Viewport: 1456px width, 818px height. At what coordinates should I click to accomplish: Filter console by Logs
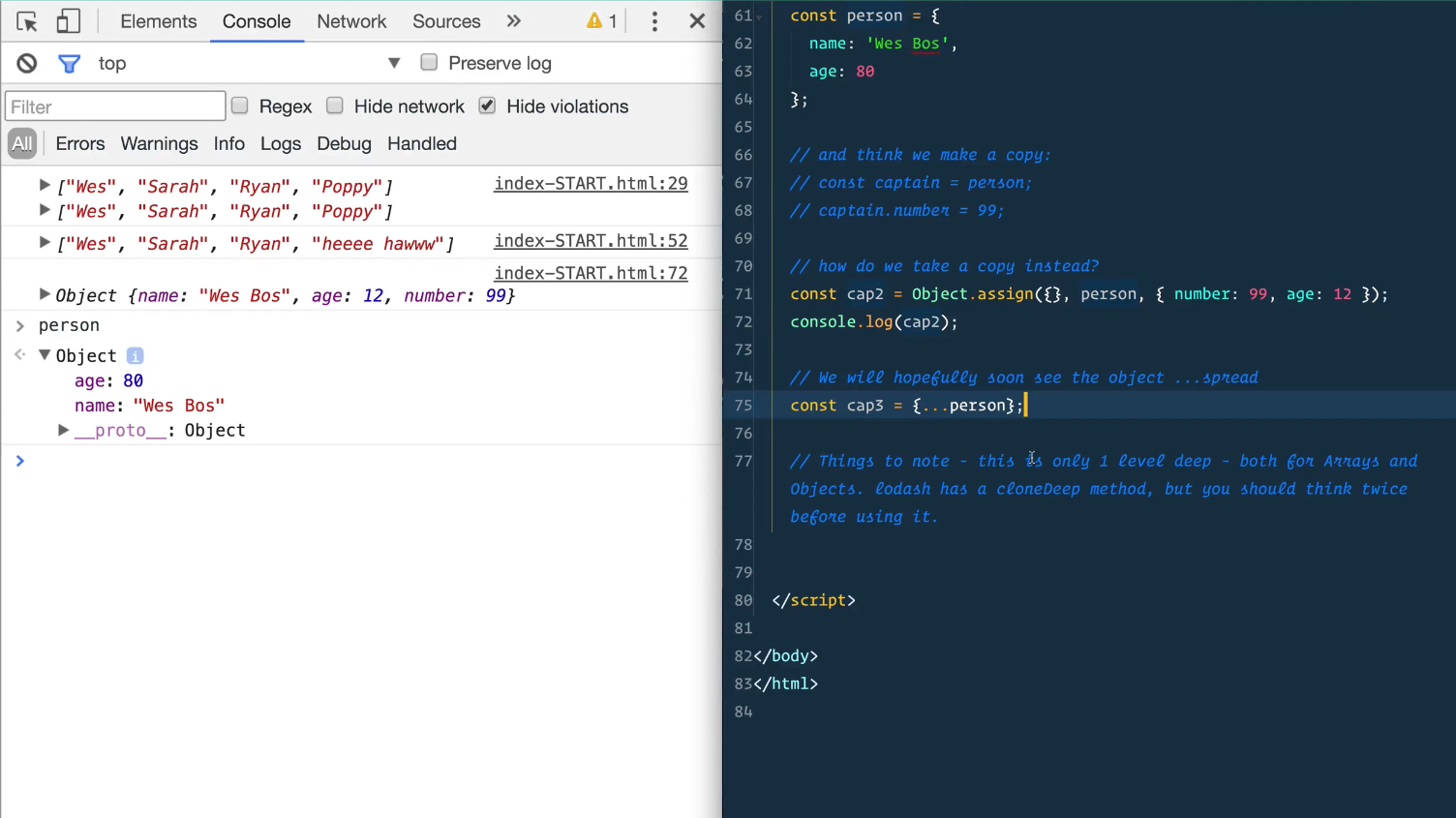(281, 143)
